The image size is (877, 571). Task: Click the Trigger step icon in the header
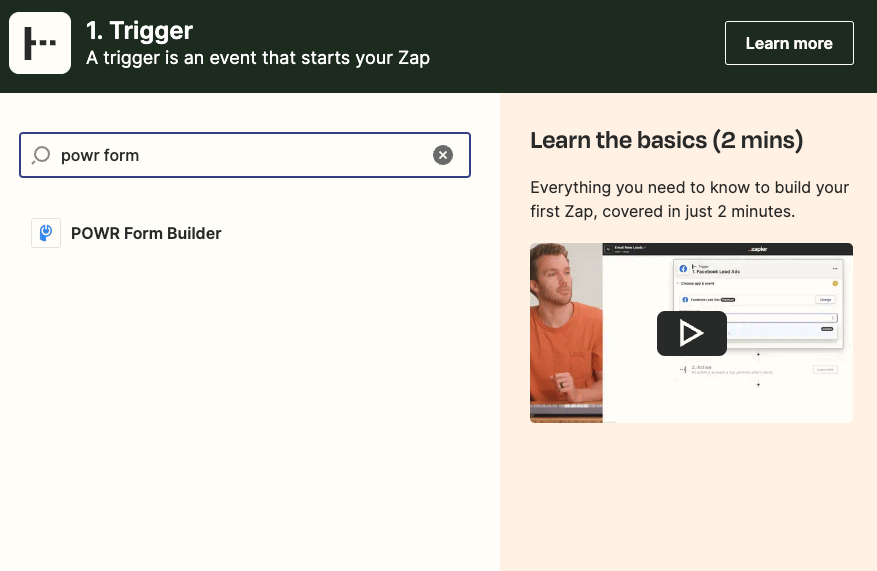pos(40,43)
